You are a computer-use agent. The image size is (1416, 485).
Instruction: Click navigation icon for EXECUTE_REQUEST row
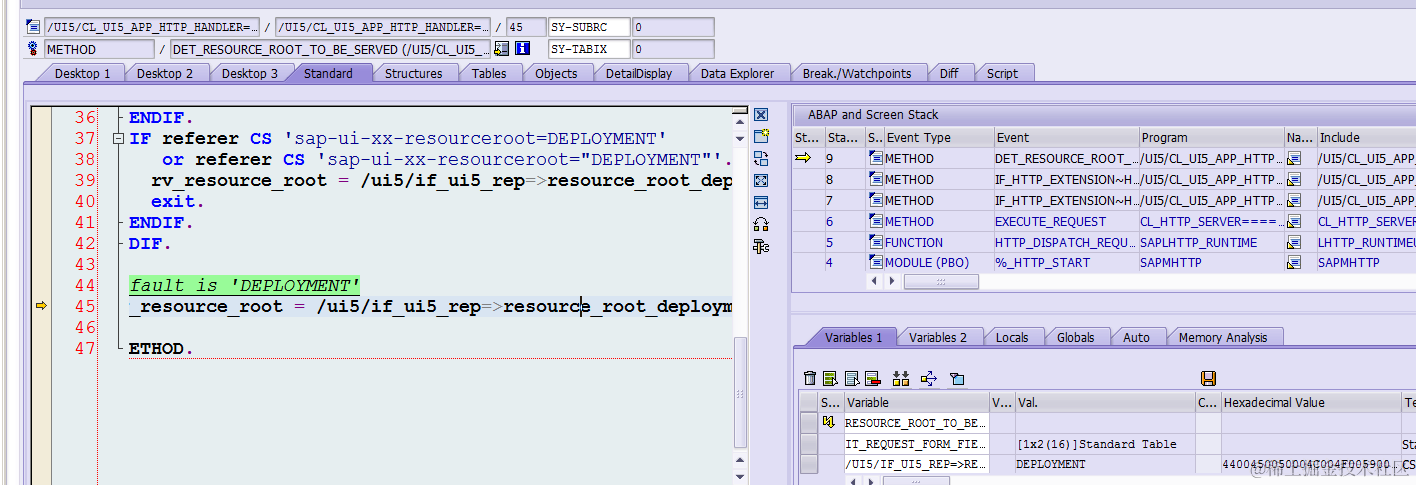point(1293,221)
